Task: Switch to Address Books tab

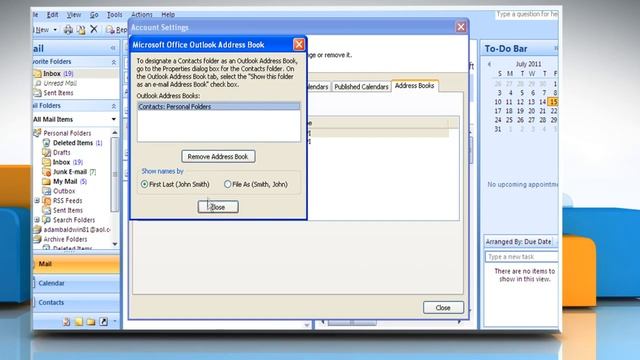Action: coord(415,86)
